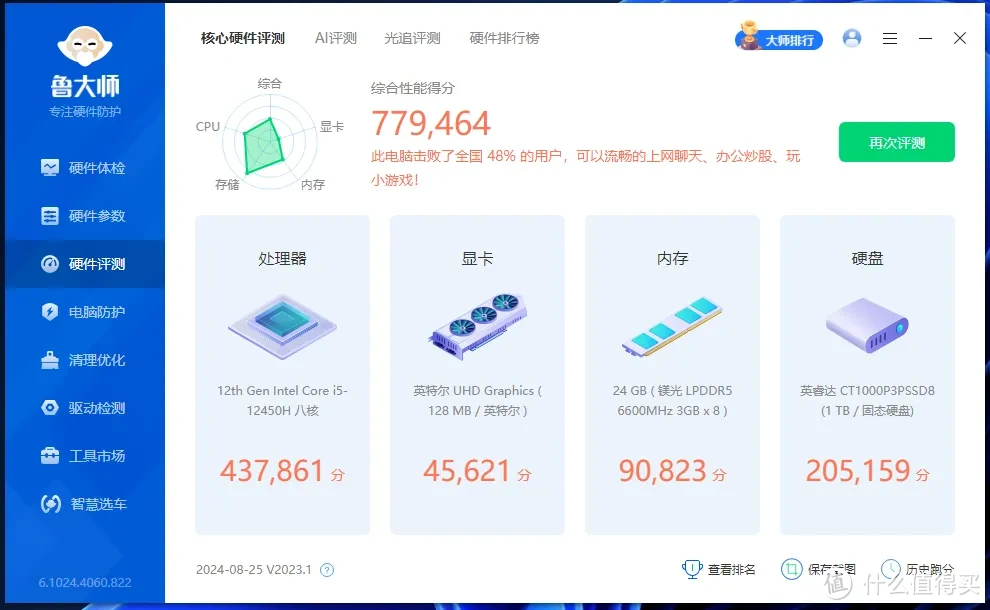Viewport: 990px width, 610px height.
Task: Click 查看排名 link
Action: pyautogui.click(x=731, y=570)
